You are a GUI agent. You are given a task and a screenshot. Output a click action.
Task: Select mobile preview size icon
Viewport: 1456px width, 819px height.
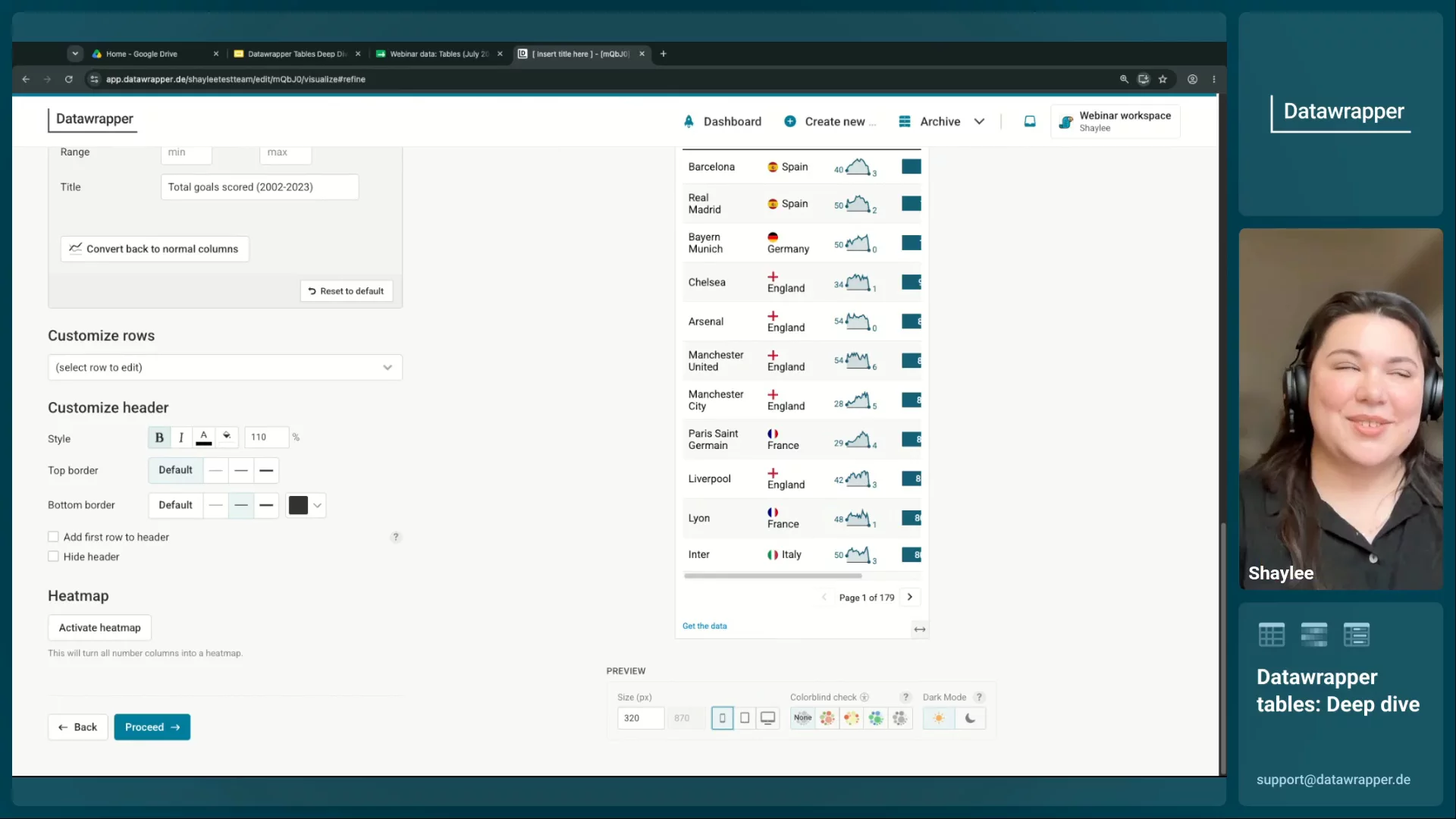(x=722, y=718)
